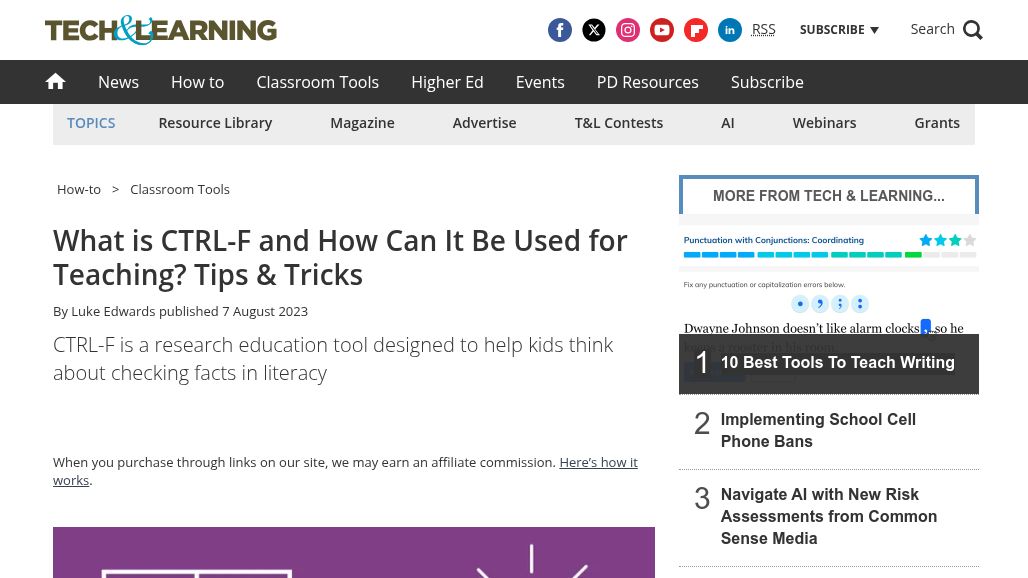Click the purple article hero image

pyautogui.click(x=354, y=552)
